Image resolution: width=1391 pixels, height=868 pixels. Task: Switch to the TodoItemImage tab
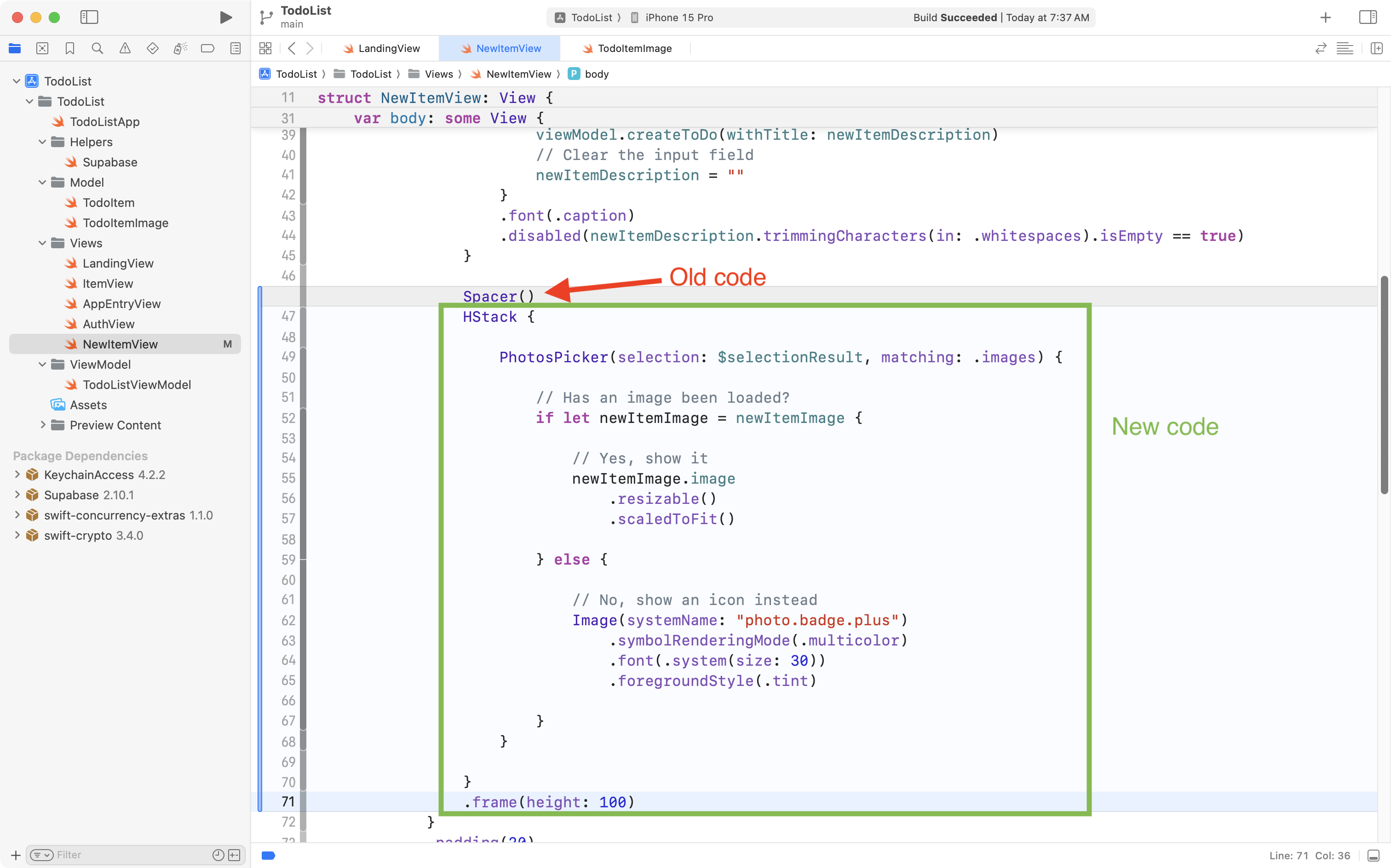(x=635, y=48)
